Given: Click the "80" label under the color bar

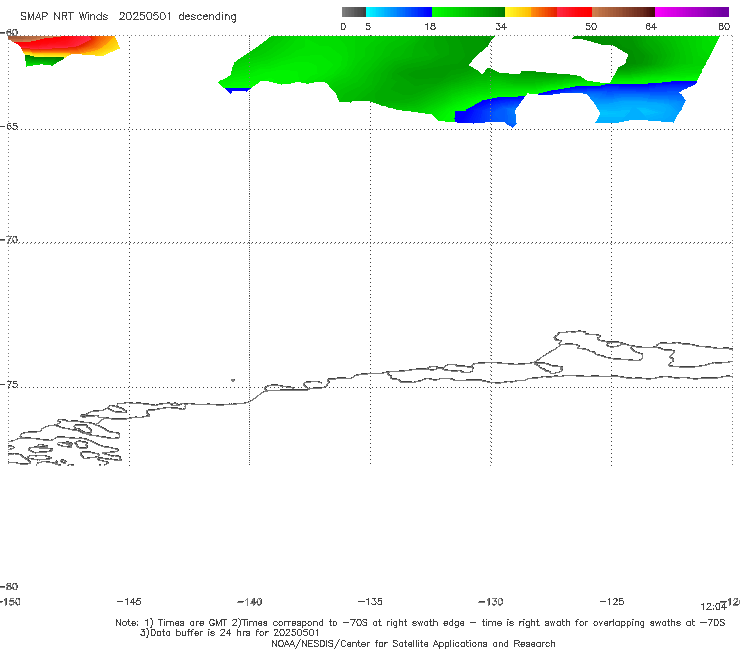Looking at the screenshot, I should [x=724, y=26].
